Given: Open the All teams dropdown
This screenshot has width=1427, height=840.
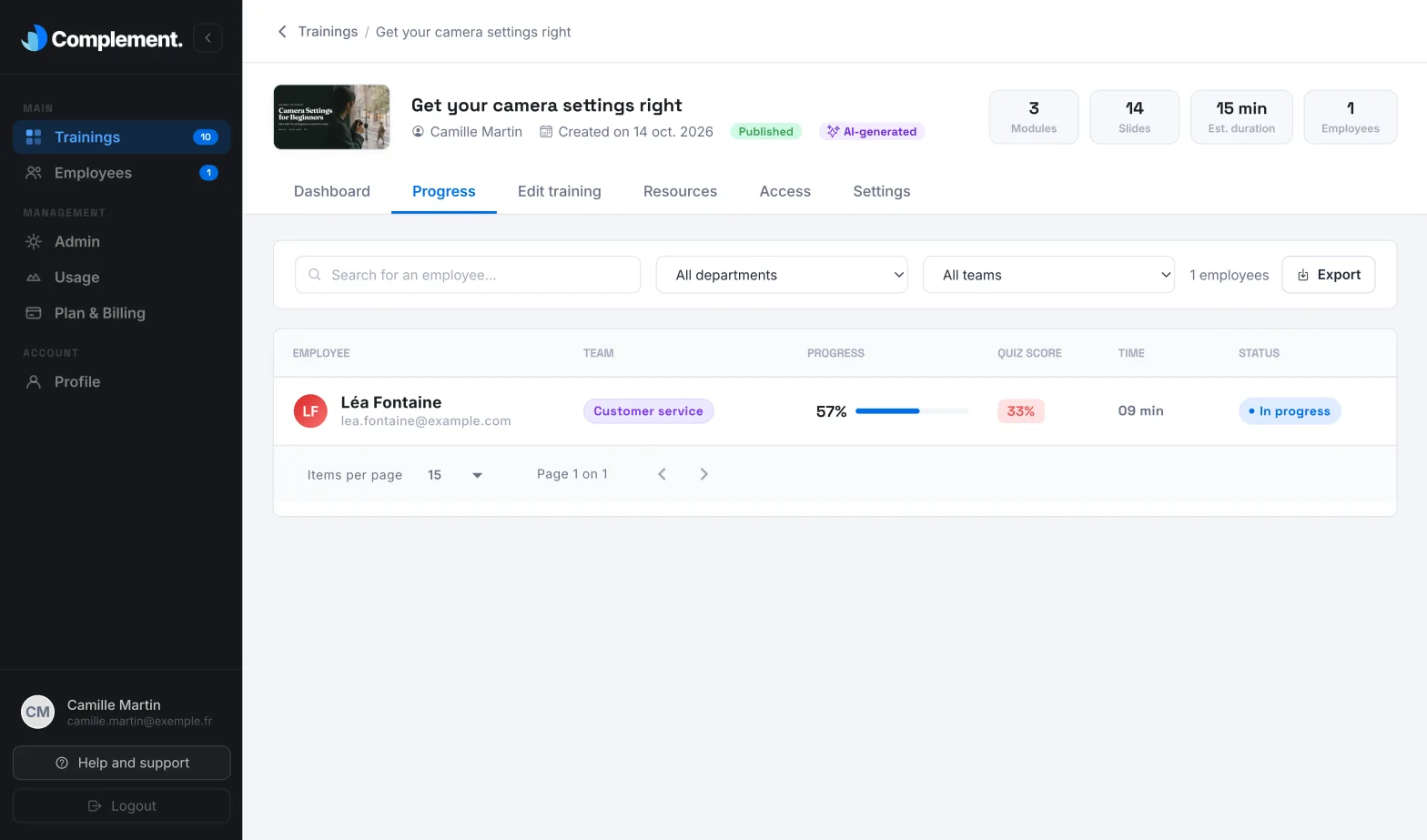Looking at the screenshot, I should tap(1049, 275).
